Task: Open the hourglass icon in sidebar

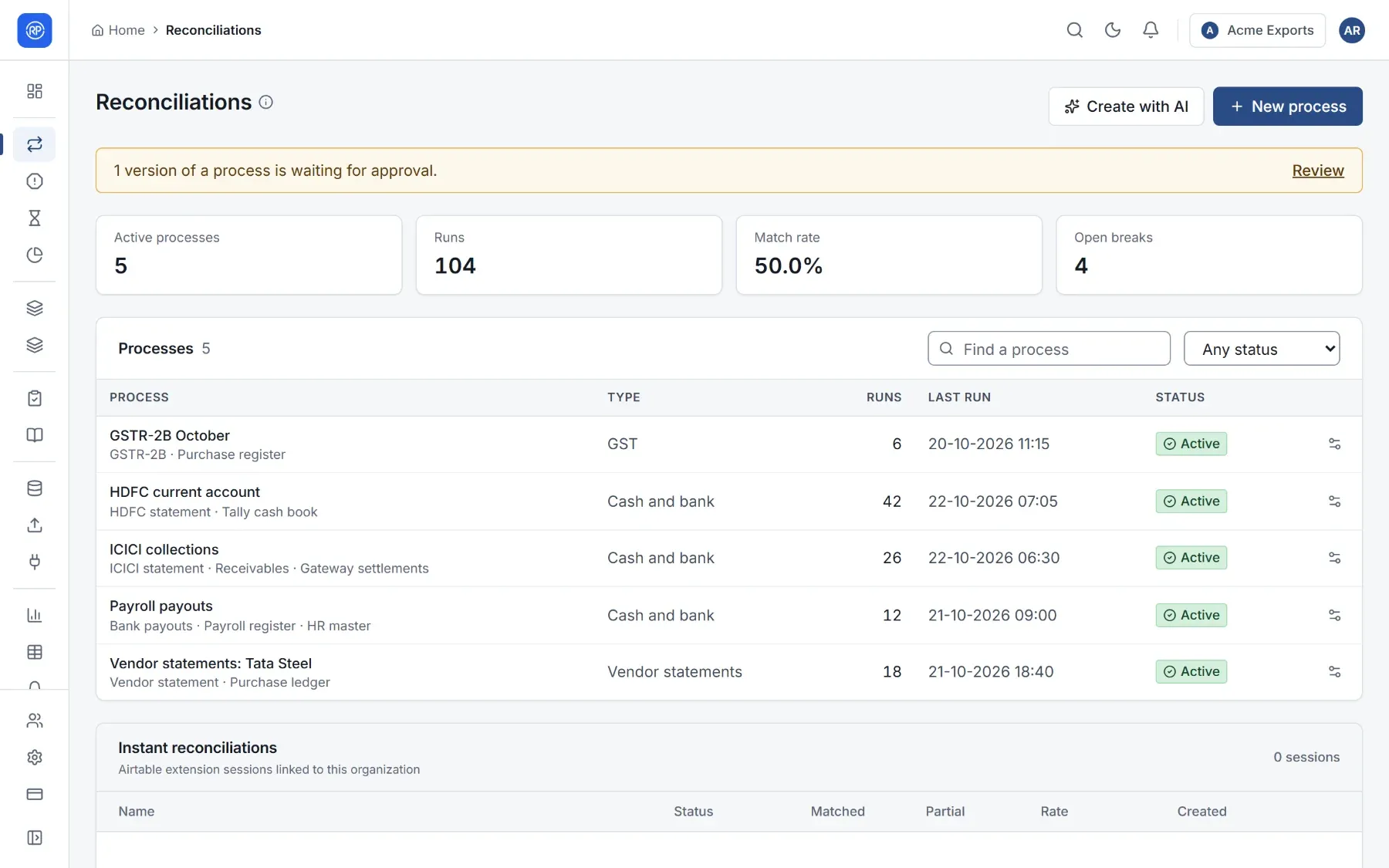Action: tap(35, 218)
